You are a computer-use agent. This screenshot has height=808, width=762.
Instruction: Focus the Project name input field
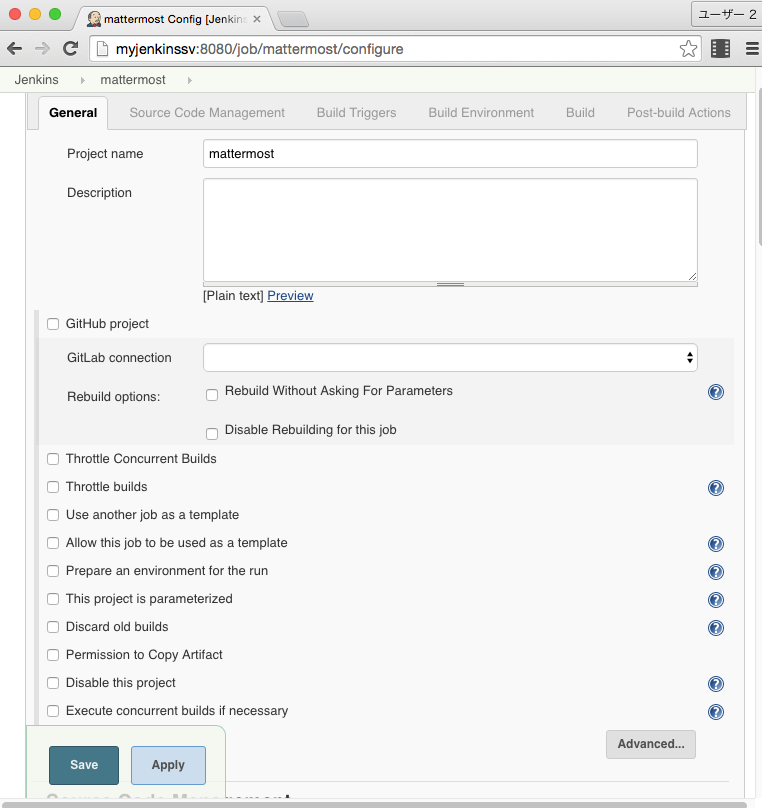(450, 154)
